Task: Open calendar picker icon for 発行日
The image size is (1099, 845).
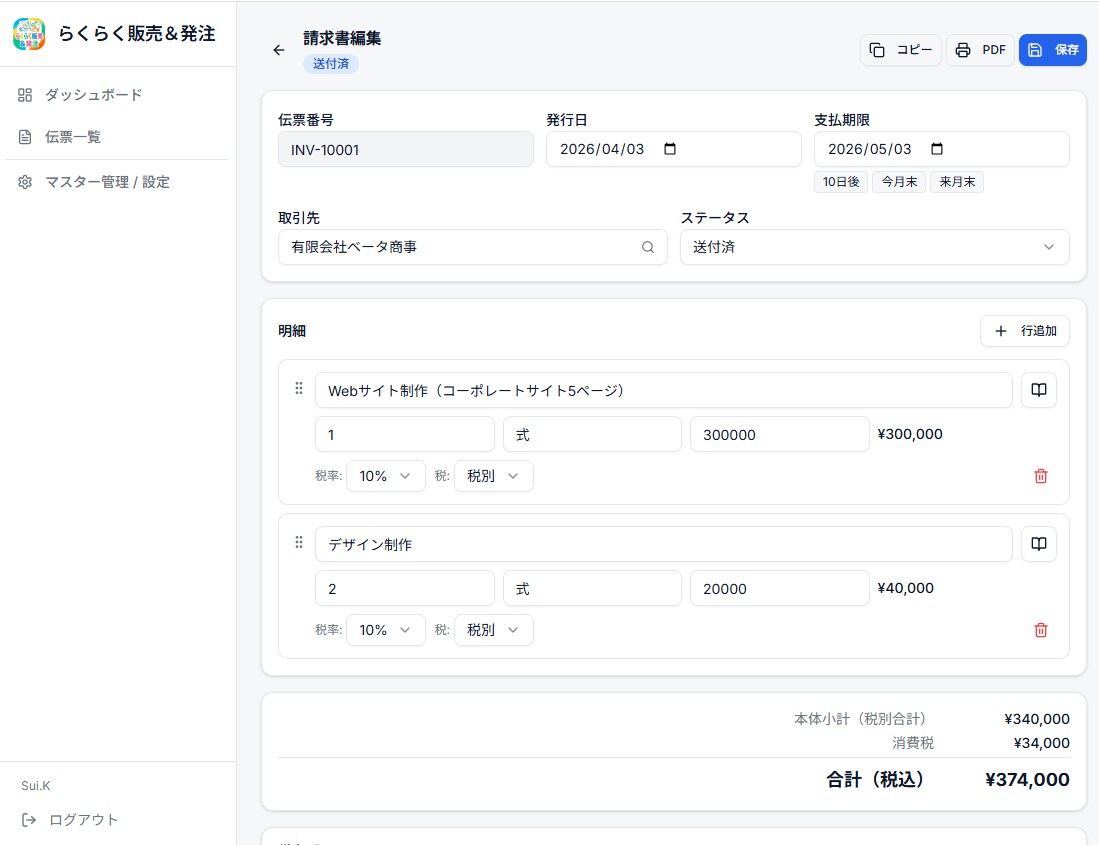Action: 670,149
